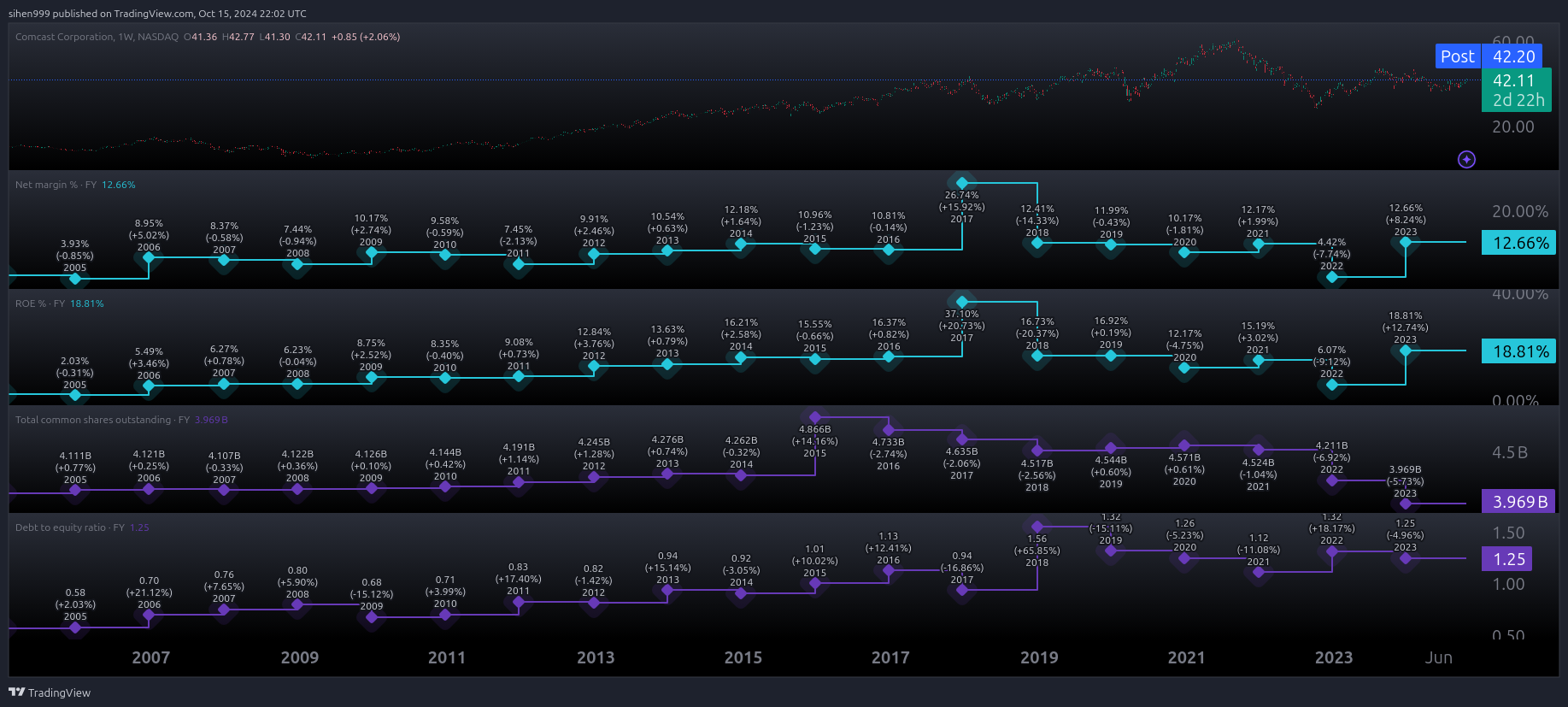
Task: Click the purple 3.969B axis value label
Action: [x=1519, y=502]
